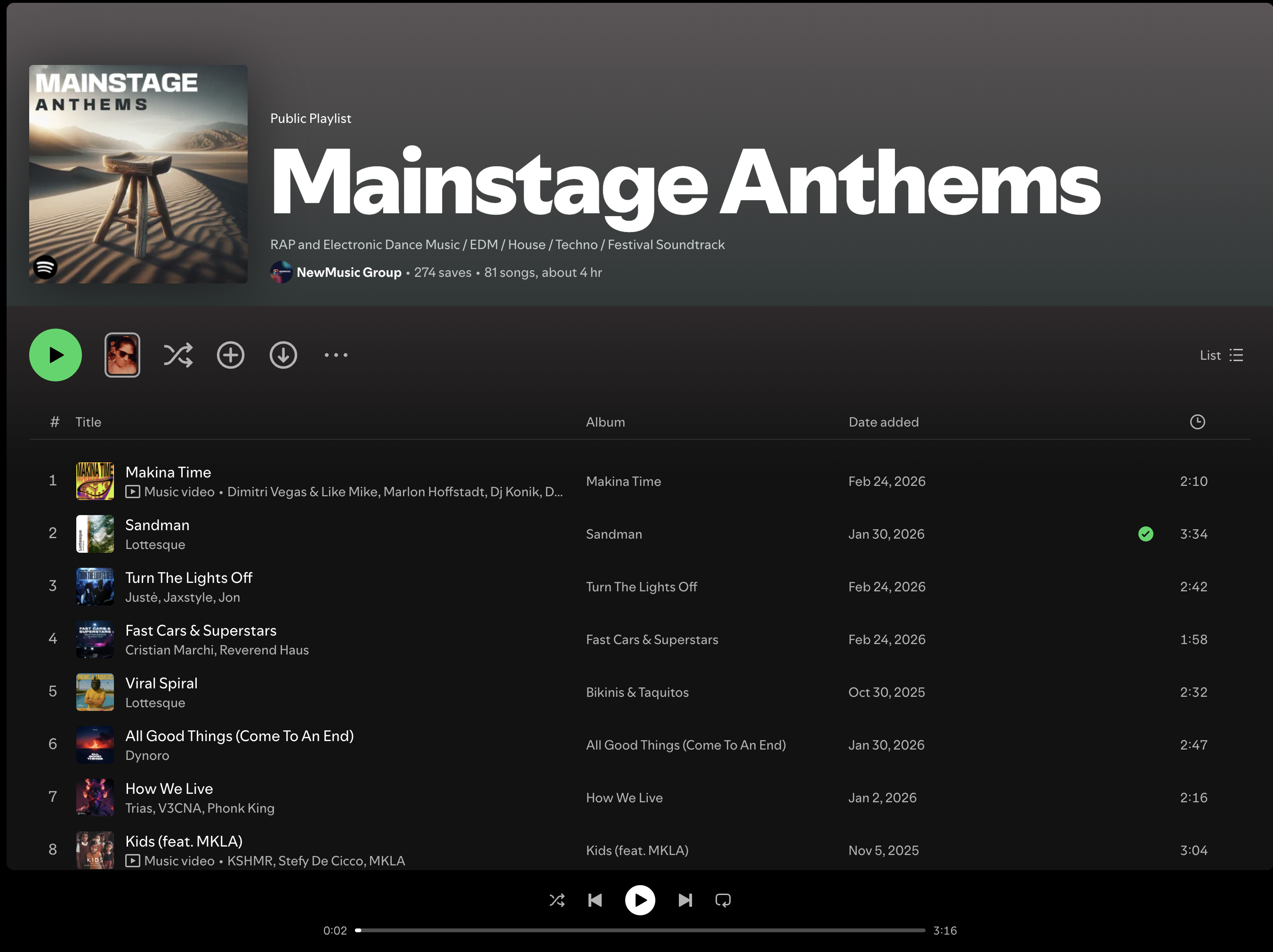Sort tracks by Date added column header
This screenshot has height=952, width=1273.
point(883,422)
